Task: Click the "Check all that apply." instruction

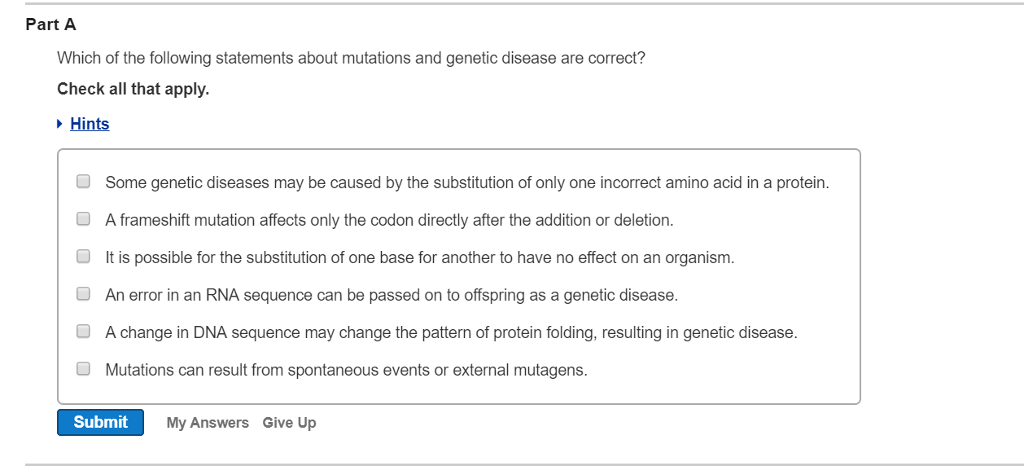Action: 133,89
